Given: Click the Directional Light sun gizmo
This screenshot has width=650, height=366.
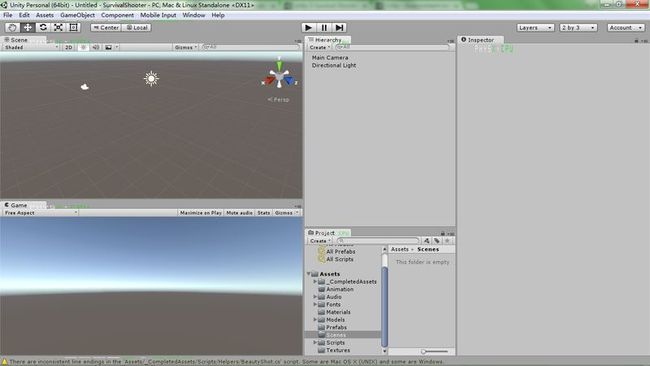Looking at the screenshot, I should pos(151,78).
